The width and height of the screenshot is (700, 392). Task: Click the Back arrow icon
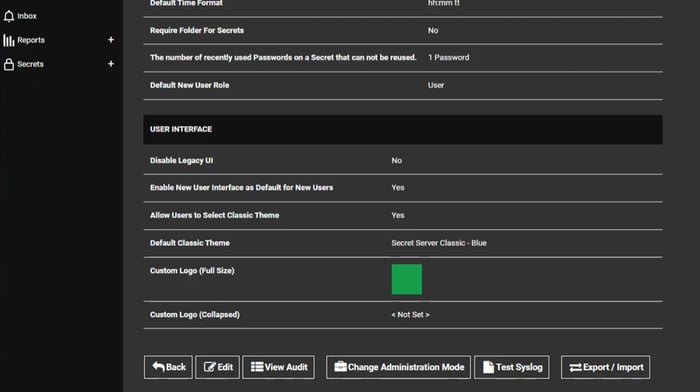158,367
